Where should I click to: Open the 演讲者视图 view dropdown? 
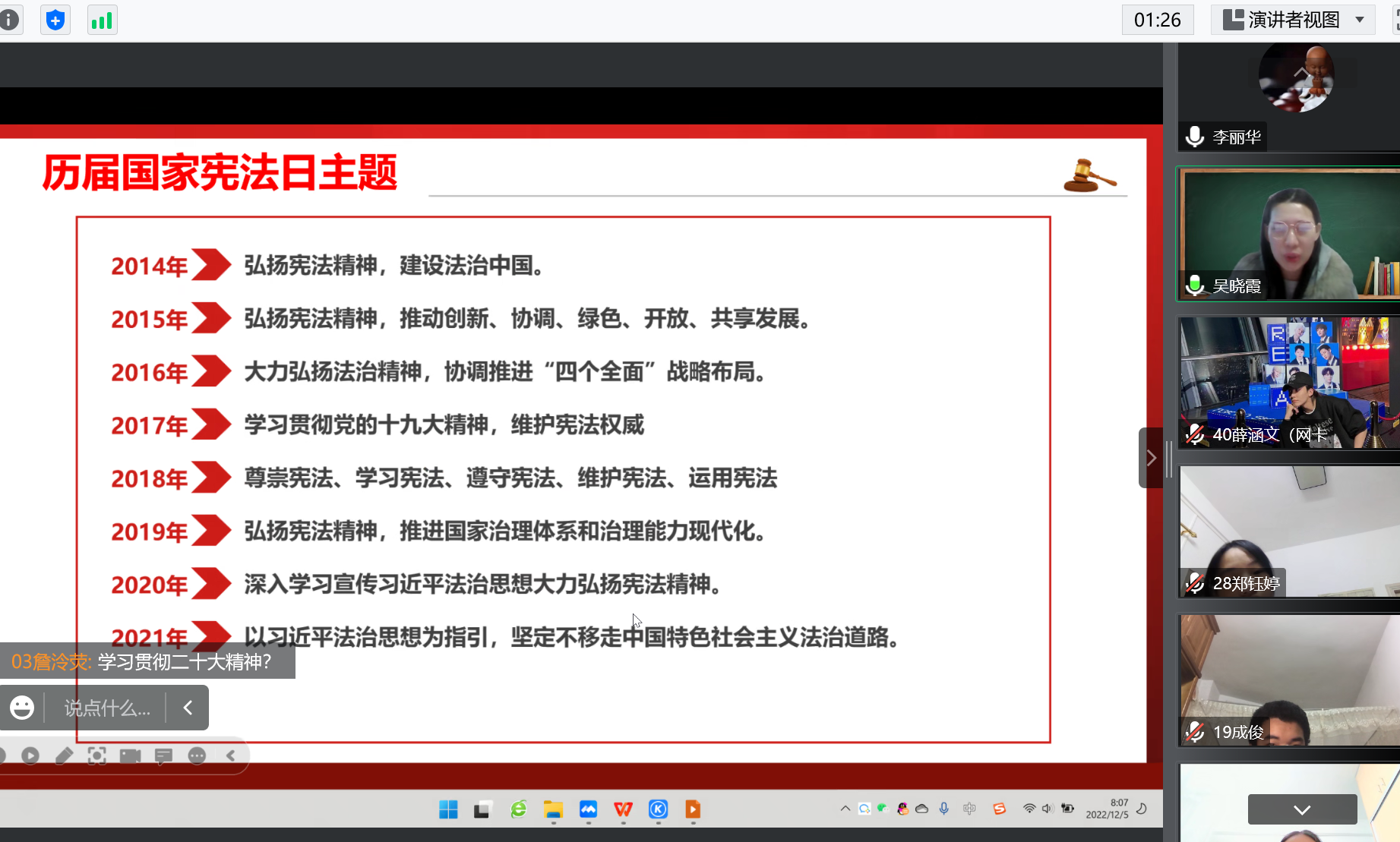pos(1293,20)
